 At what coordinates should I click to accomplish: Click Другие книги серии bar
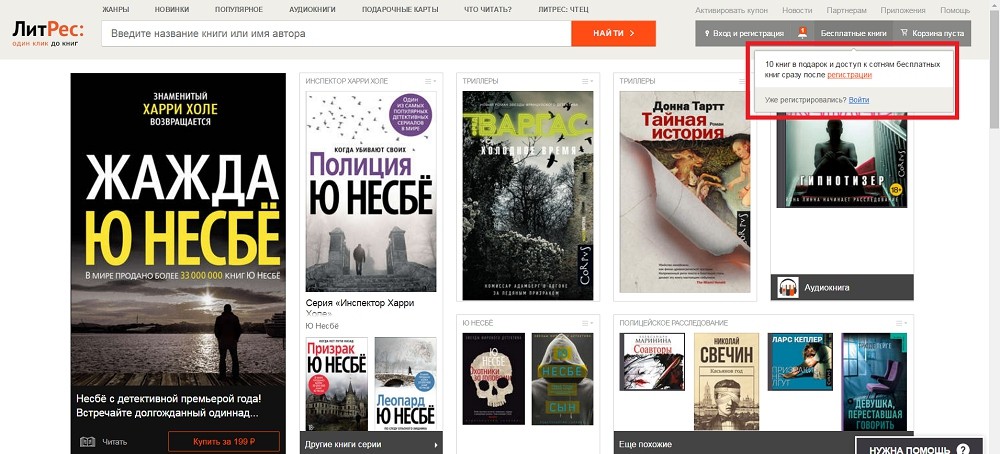coord(371,444)
